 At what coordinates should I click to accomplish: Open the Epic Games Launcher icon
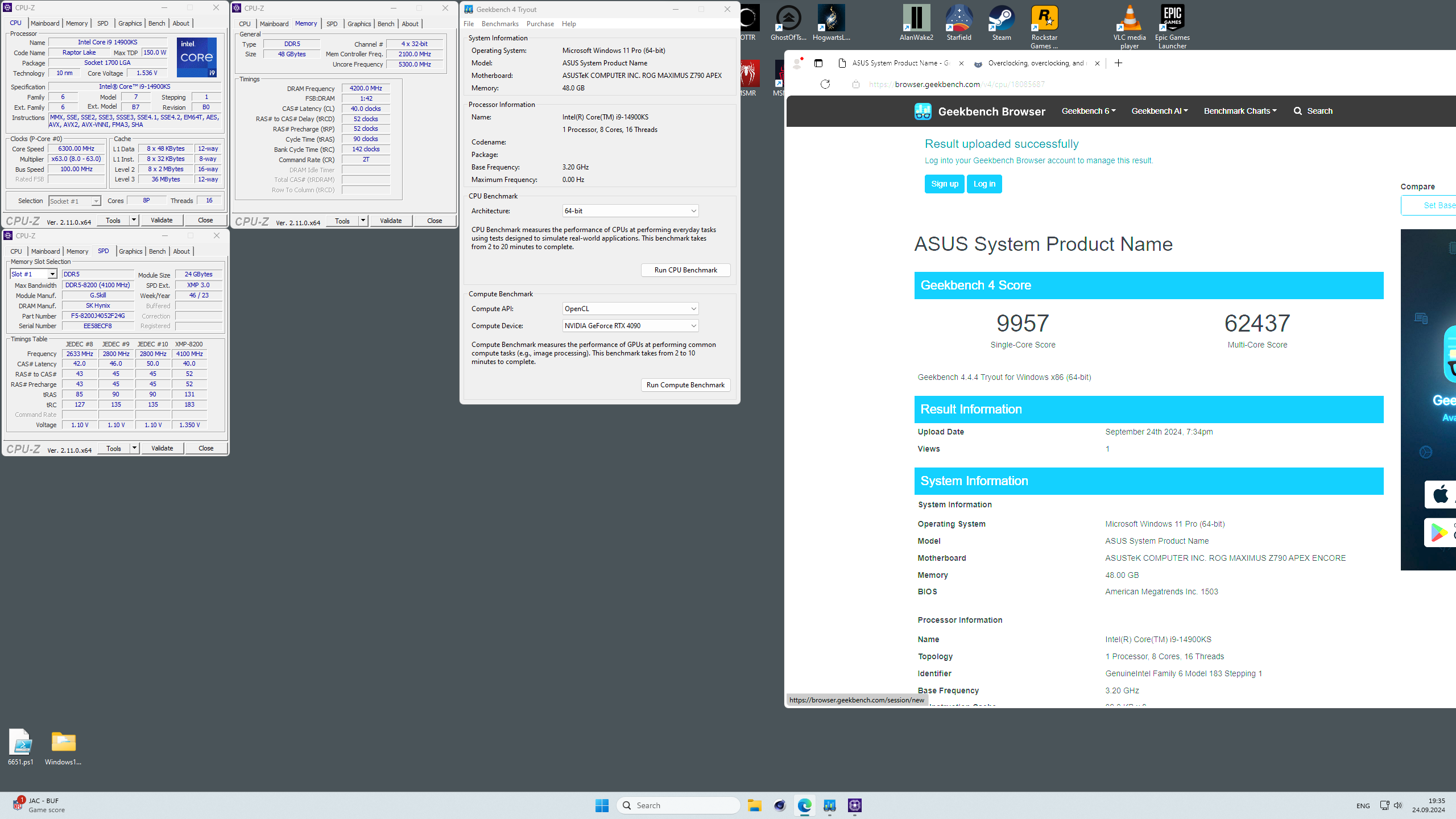coord(1172,27)
